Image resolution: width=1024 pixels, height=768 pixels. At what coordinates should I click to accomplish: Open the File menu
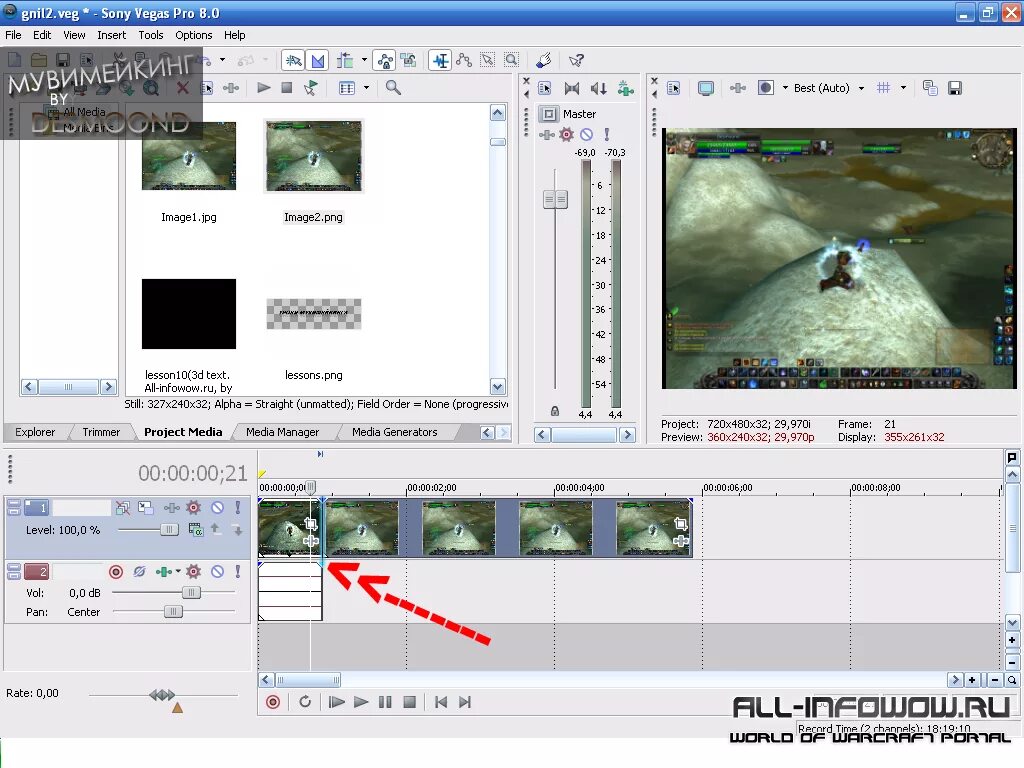click(13, 35)
